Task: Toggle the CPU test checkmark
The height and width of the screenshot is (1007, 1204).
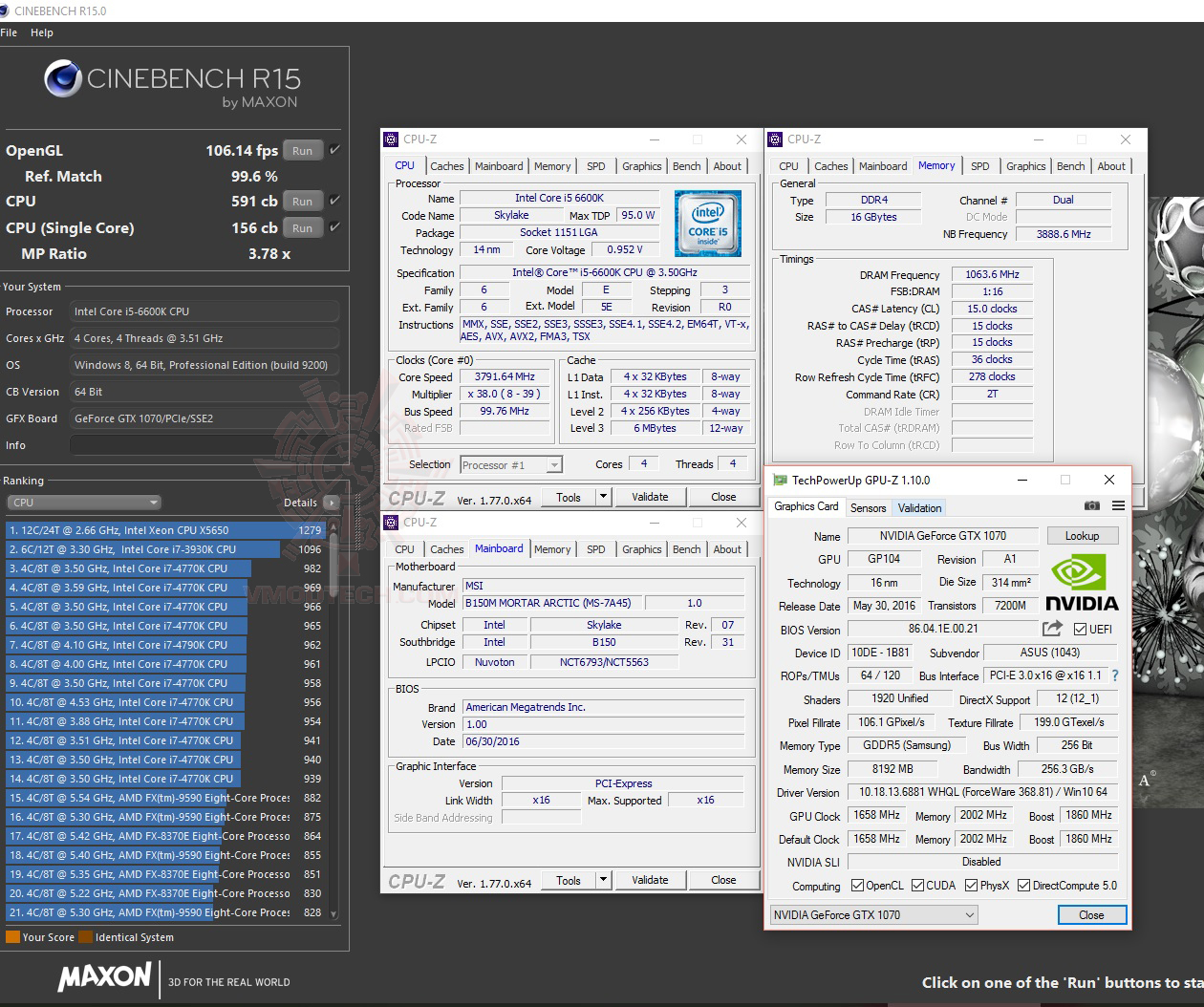Action: coord(334,201)
